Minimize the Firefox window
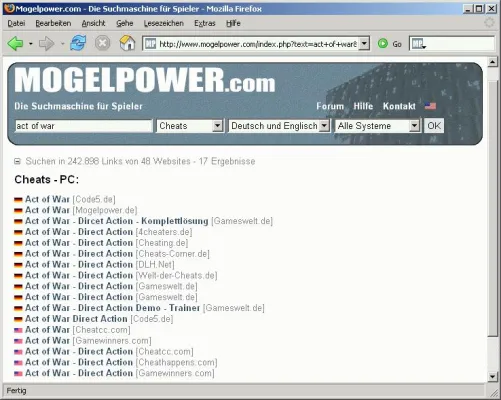501x400 pixels. [468, 9]
